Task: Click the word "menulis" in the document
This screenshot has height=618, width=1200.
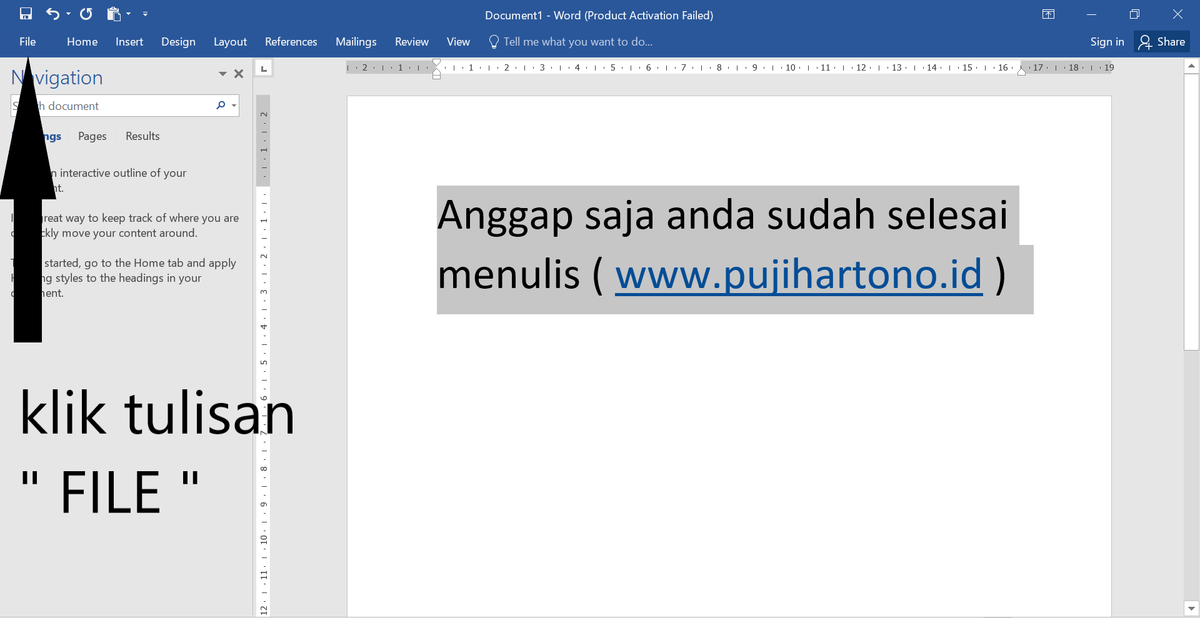Action: [508, 274]
